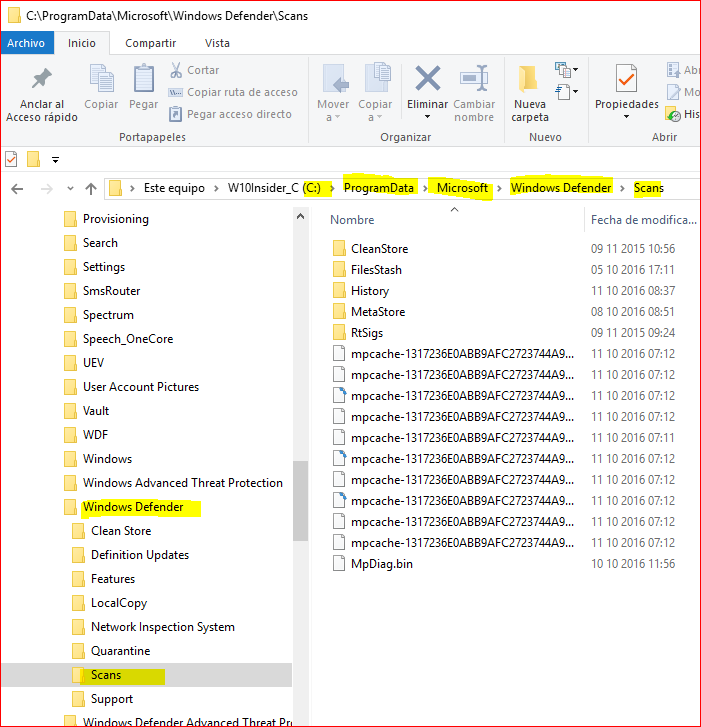The height and width of the screenshot is (727, 701).
Task: Go back with the left arrow
Action: click(x=17, y=189)
